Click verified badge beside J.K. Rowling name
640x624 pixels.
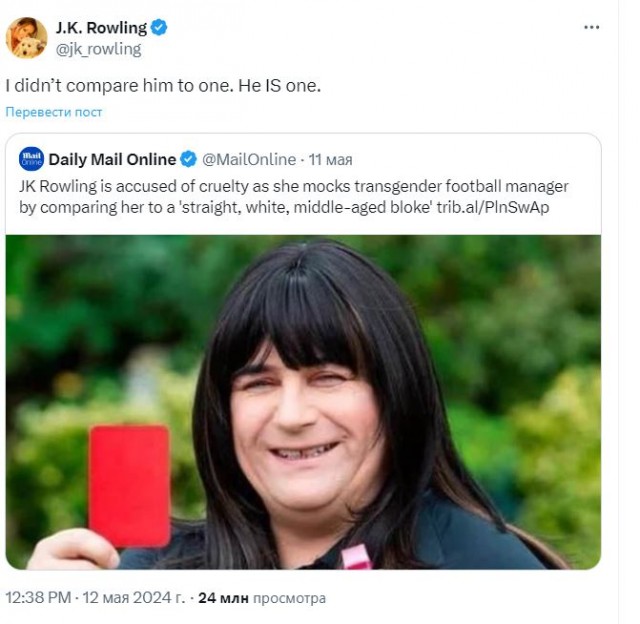point(159,28)
